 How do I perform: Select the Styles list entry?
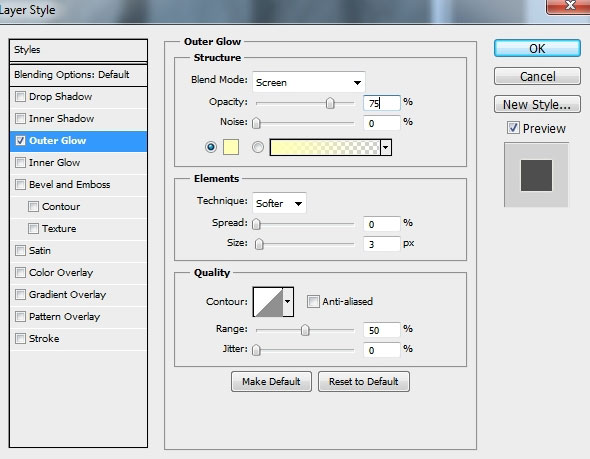click(78, 50)
